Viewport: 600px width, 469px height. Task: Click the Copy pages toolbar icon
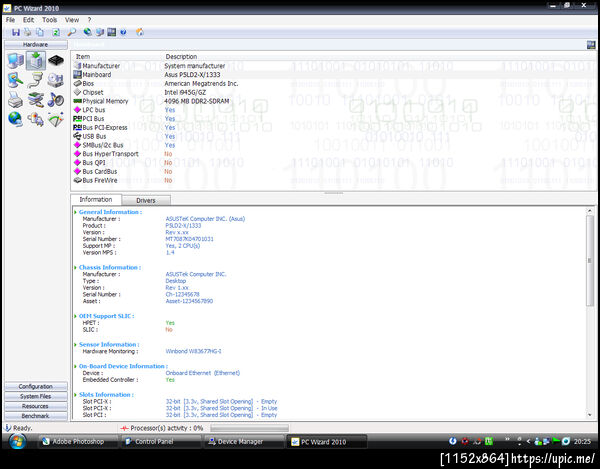[40, 33]
